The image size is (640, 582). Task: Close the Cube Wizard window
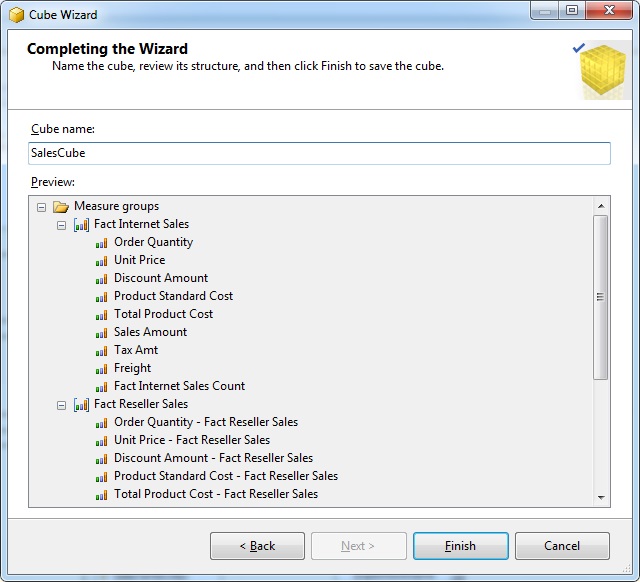pyautogui.click(x=609, y=11)
